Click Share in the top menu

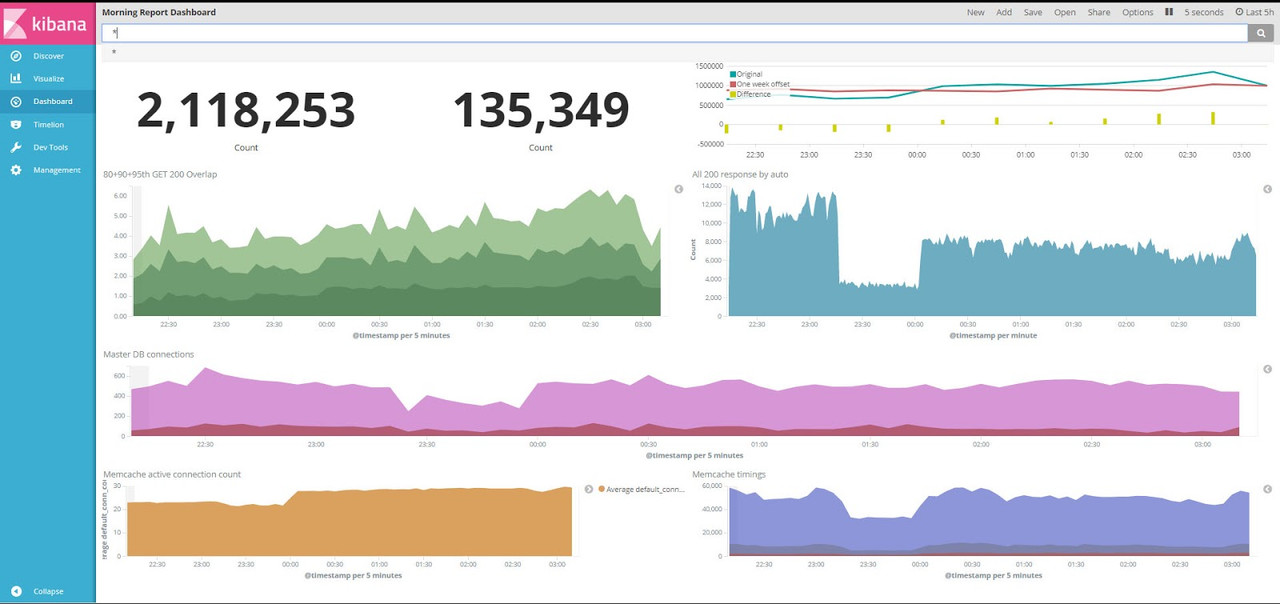click(x=1099, y=13)
